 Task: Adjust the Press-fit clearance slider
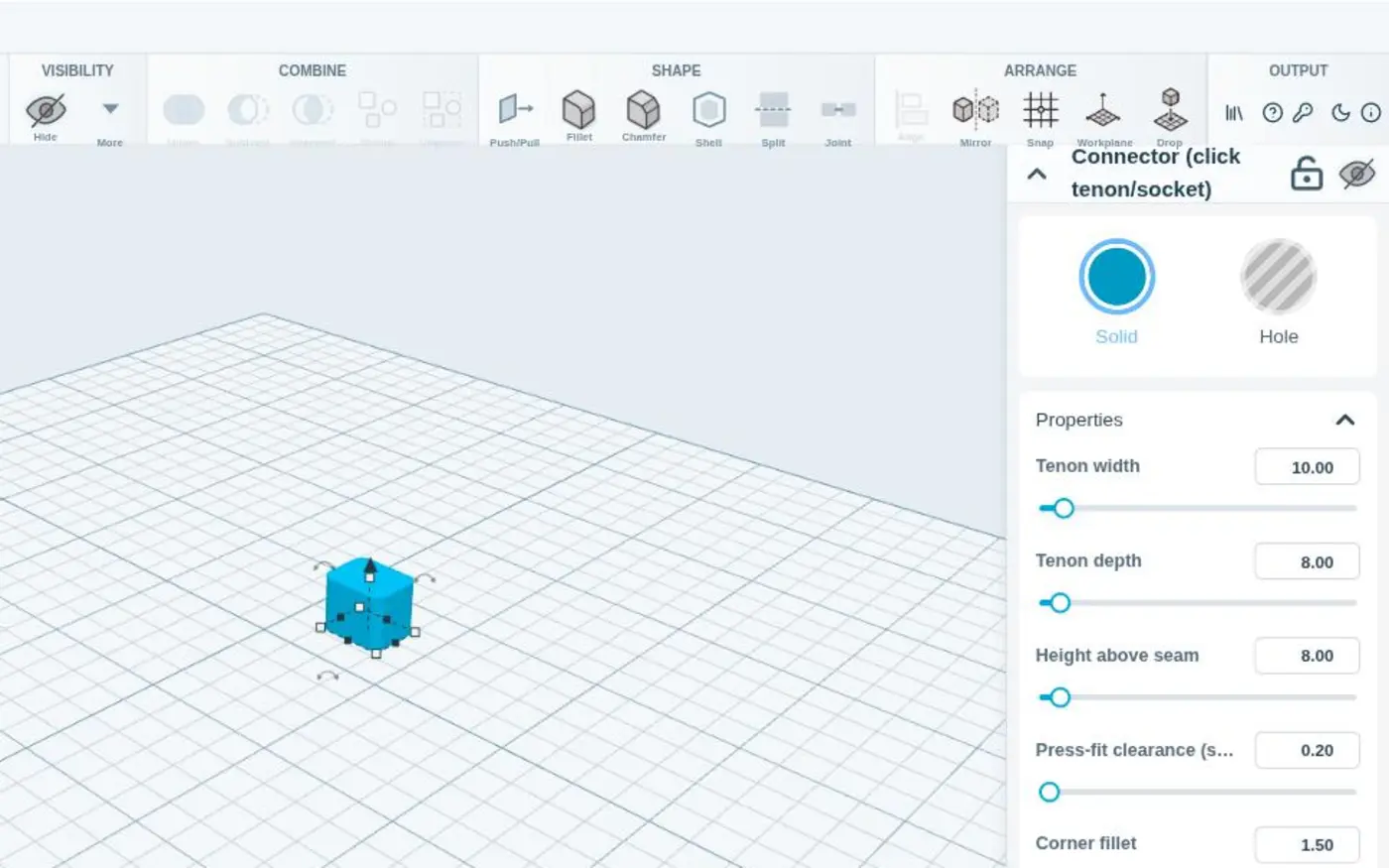1198,792
